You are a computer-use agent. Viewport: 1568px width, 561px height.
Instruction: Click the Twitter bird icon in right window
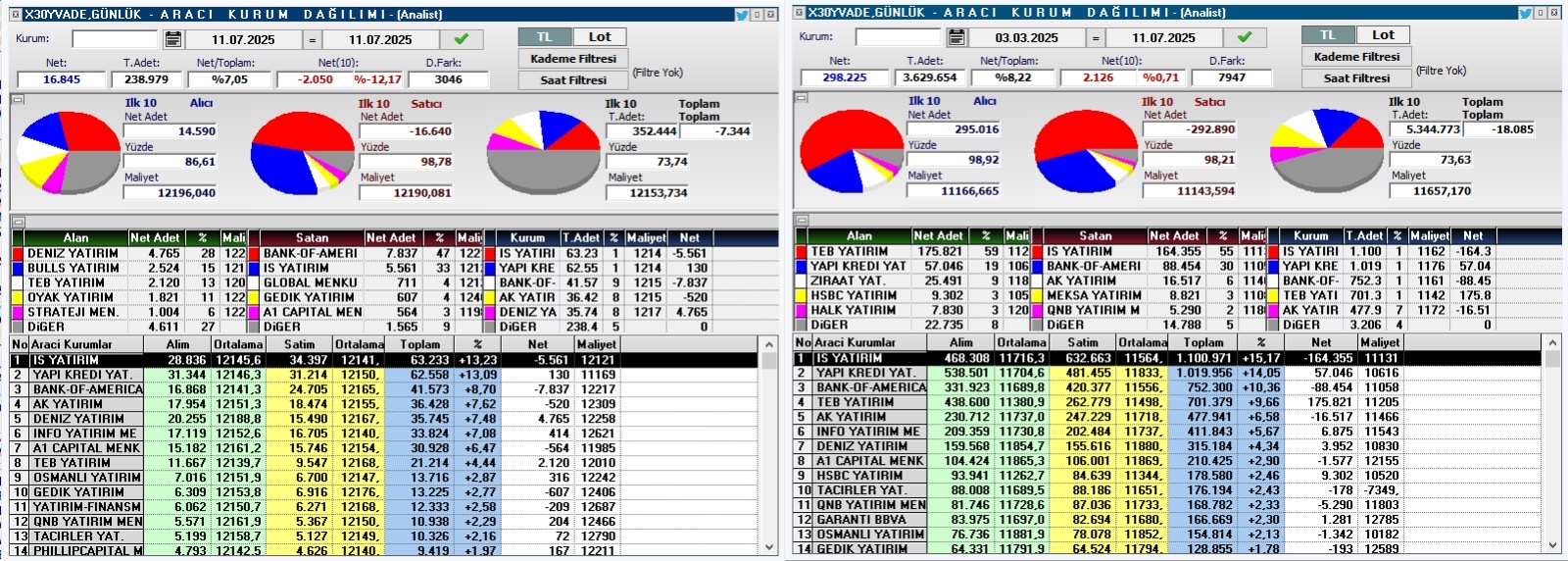[1526, 13]
